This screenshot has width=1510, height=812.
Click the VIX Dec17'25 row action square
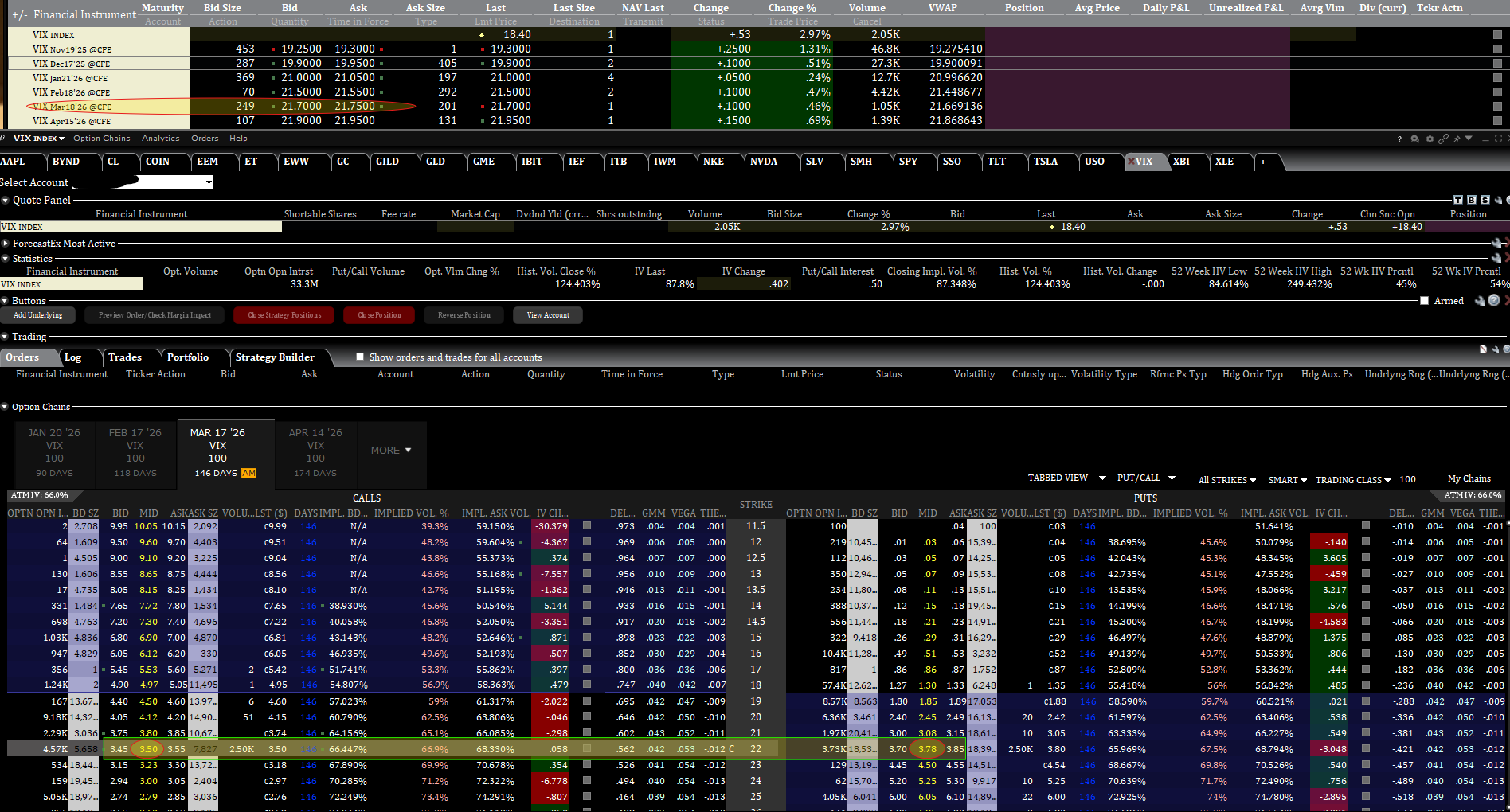tap(1497, 63)
